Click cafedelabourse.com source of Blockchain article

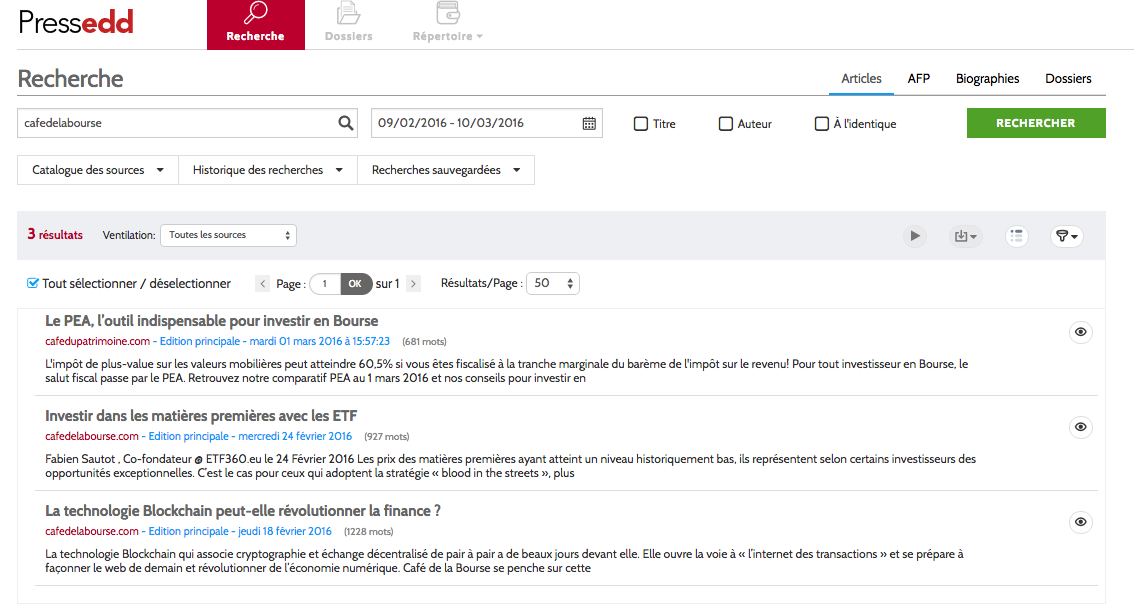(92, 531)
